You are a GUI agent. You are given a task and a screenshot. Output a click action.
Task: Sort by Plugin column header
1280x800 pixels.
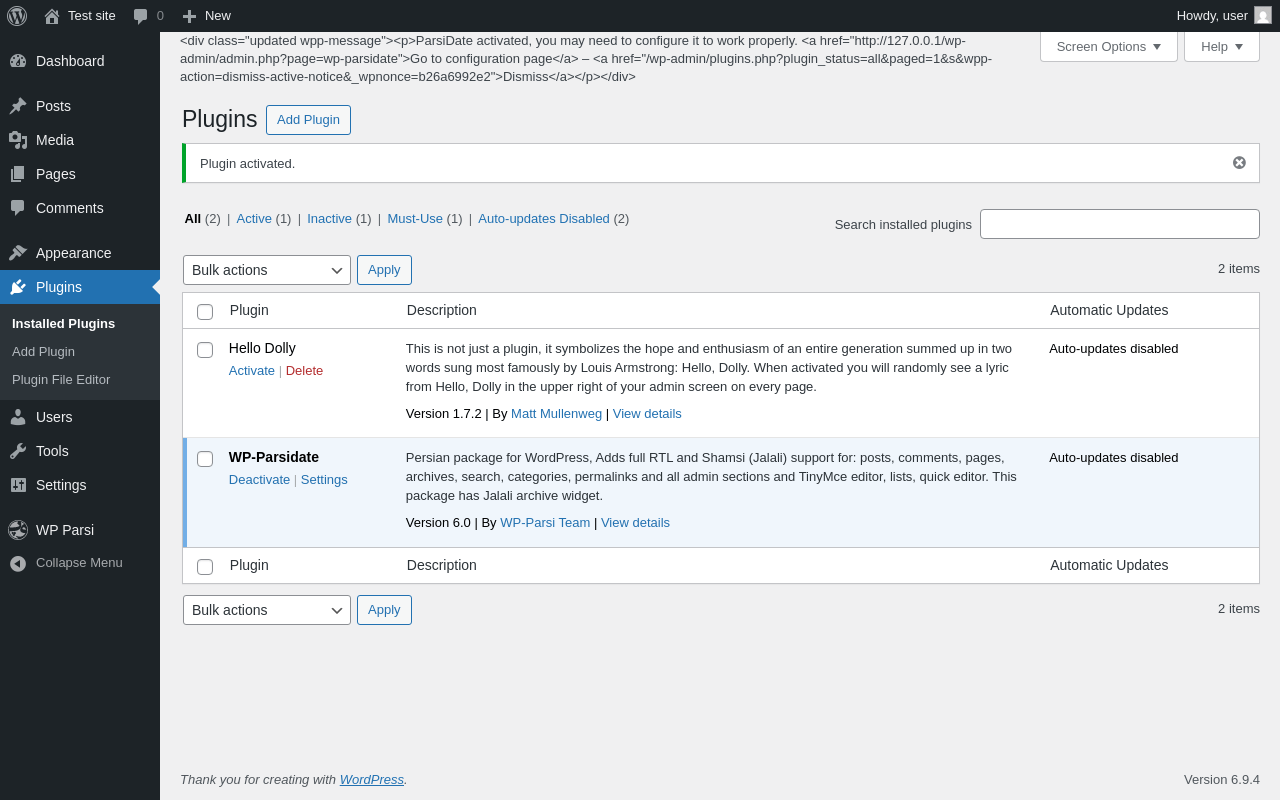click(x=249, y=310)
